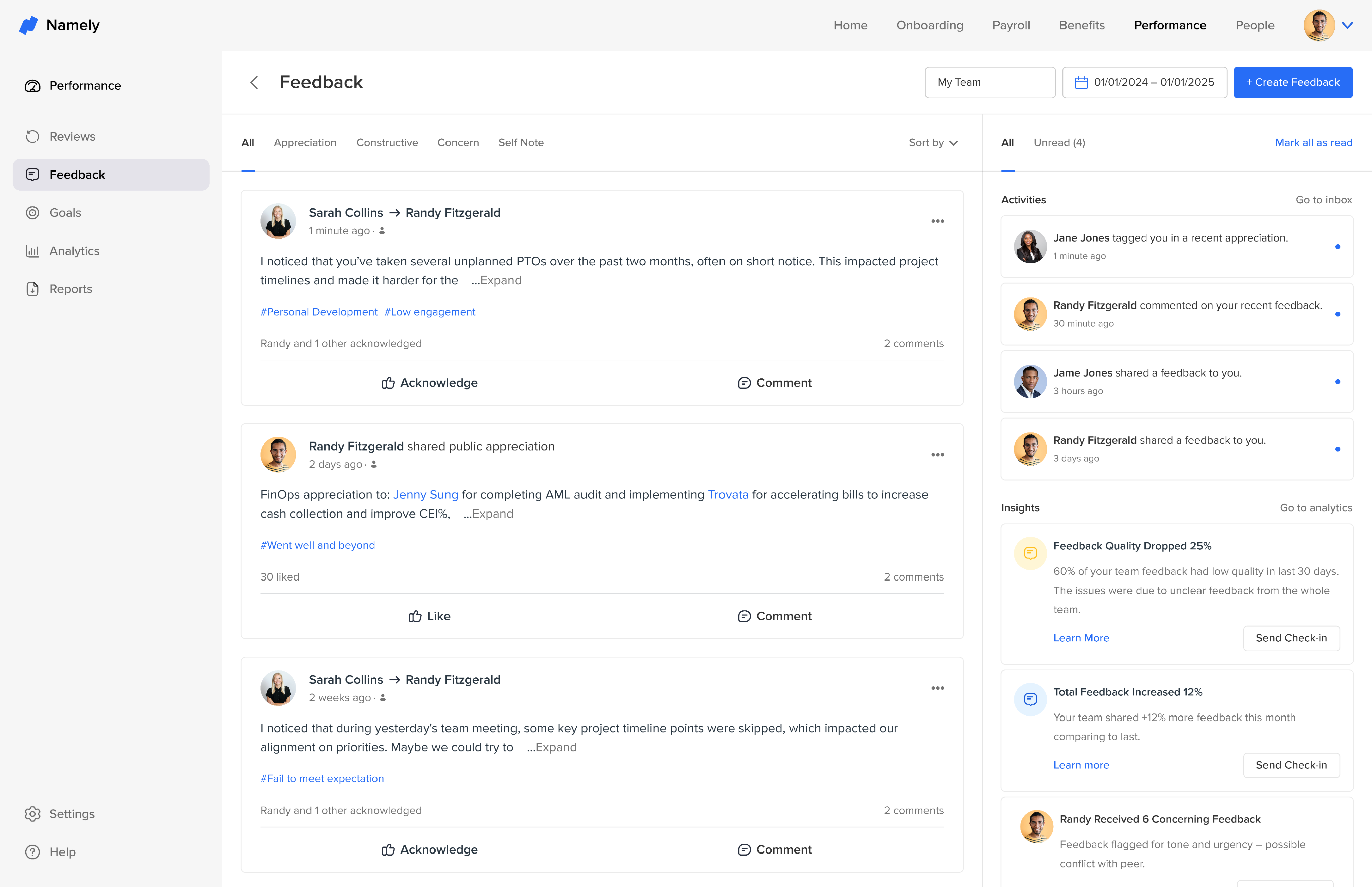Image resolution: width=1372 pixels, height=887 pixels.
Task: Click the calendar icon in date range
Action: click(1081, 82)
